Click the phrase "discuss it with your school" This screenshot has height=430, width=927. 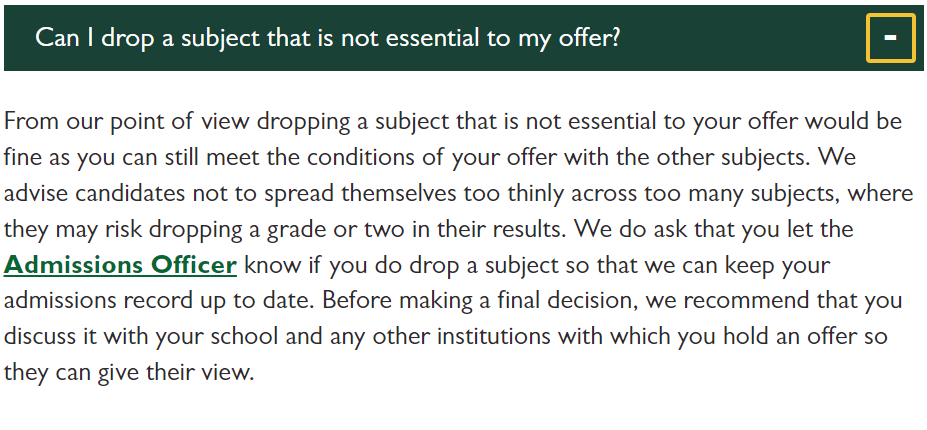(x=141, y=337)
